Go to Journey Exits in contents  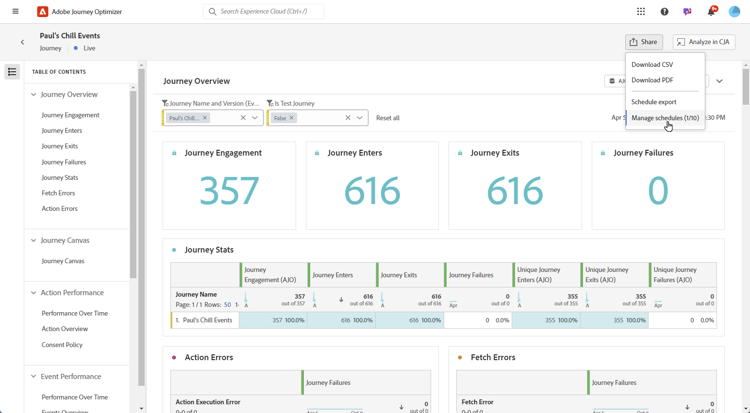click(59, 146)
